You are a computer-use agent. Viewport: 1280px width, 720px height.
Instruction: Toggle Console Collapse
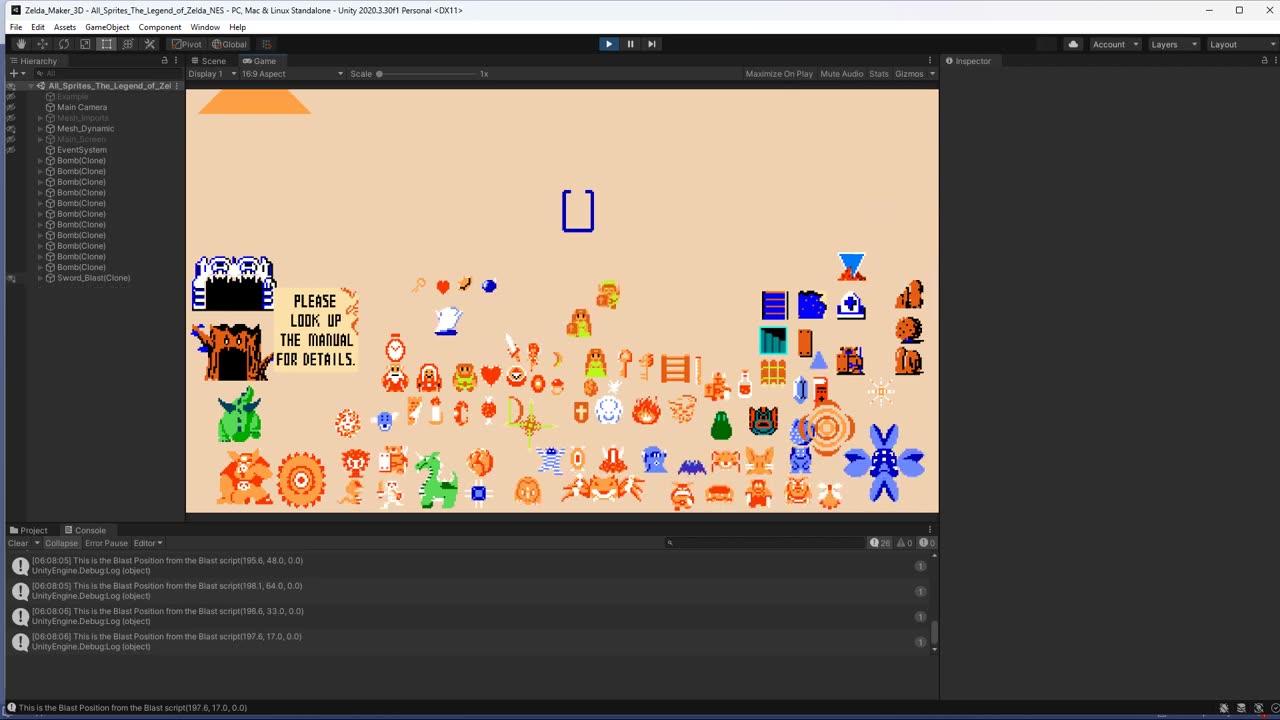tap(61, 543)
